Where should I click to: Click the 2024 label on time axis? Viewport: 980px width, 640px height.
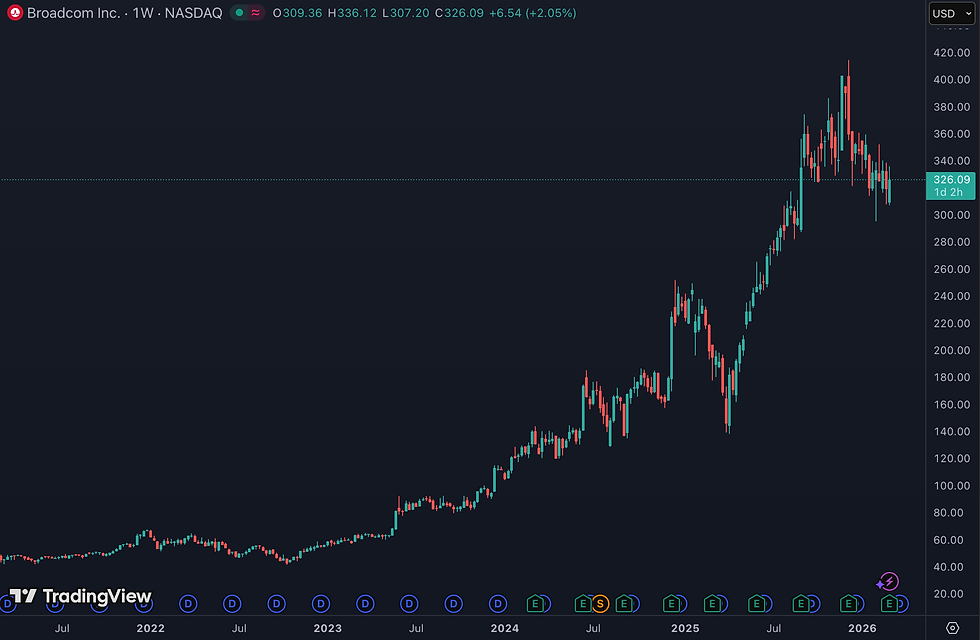[x=504, y=628]
